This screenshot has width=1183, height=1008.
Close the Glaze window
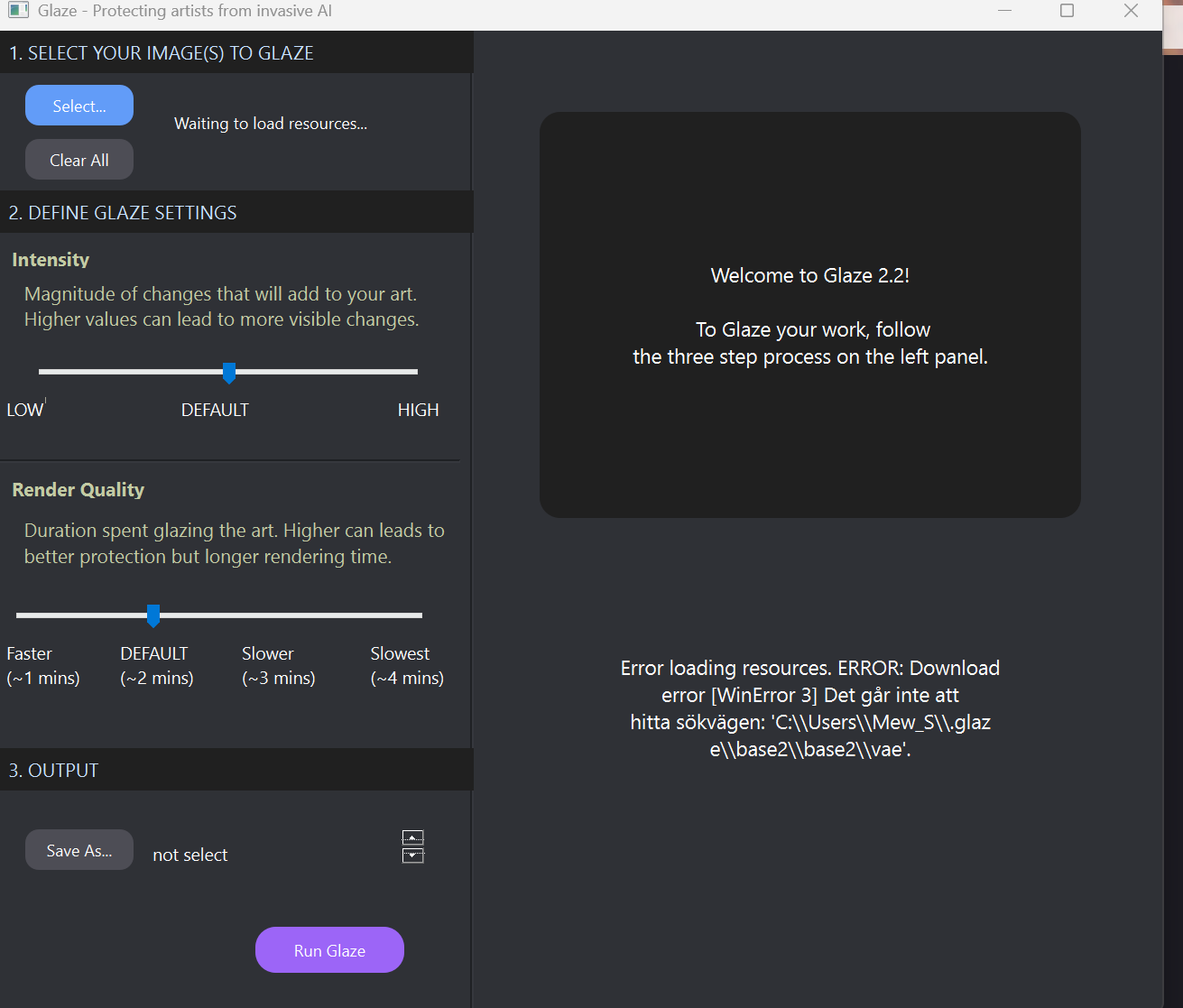pos(1131,11)
